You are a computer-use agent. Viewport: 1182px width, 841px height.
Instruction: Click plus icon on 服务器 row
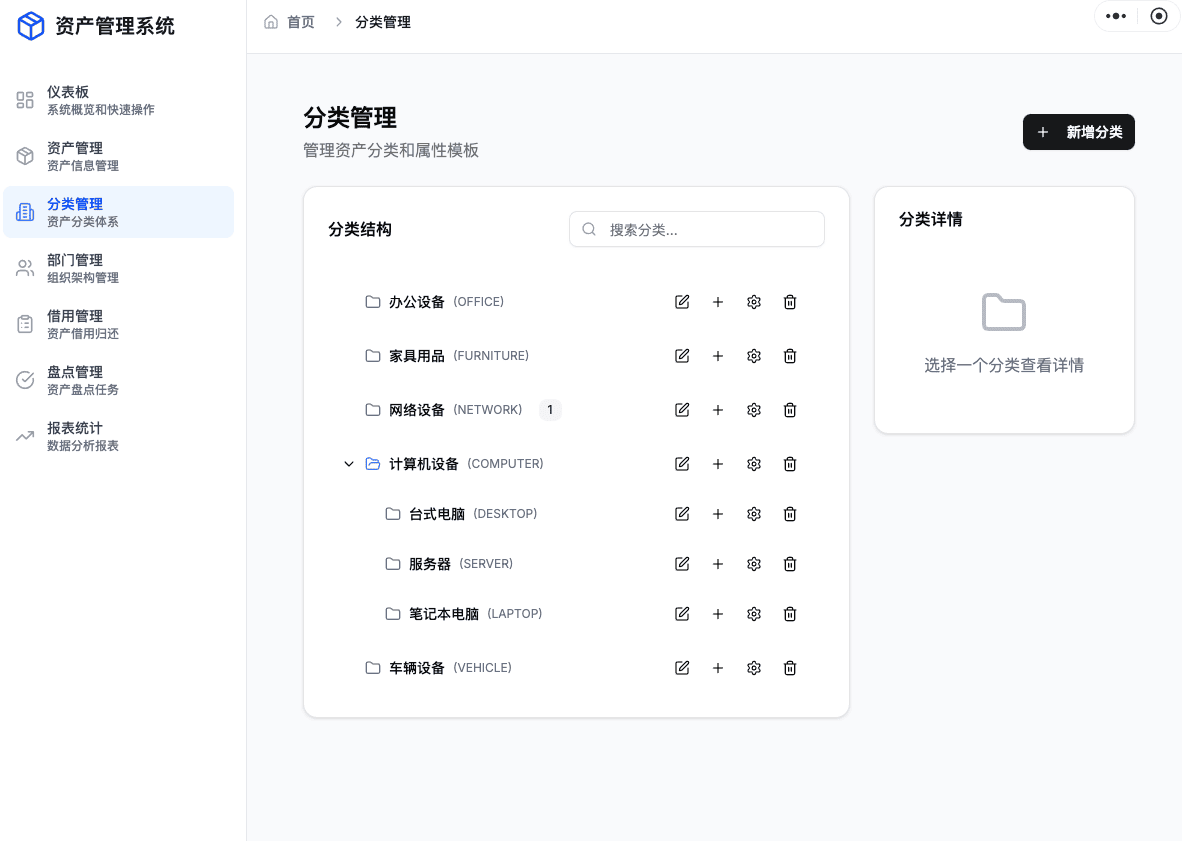[718, 564]
